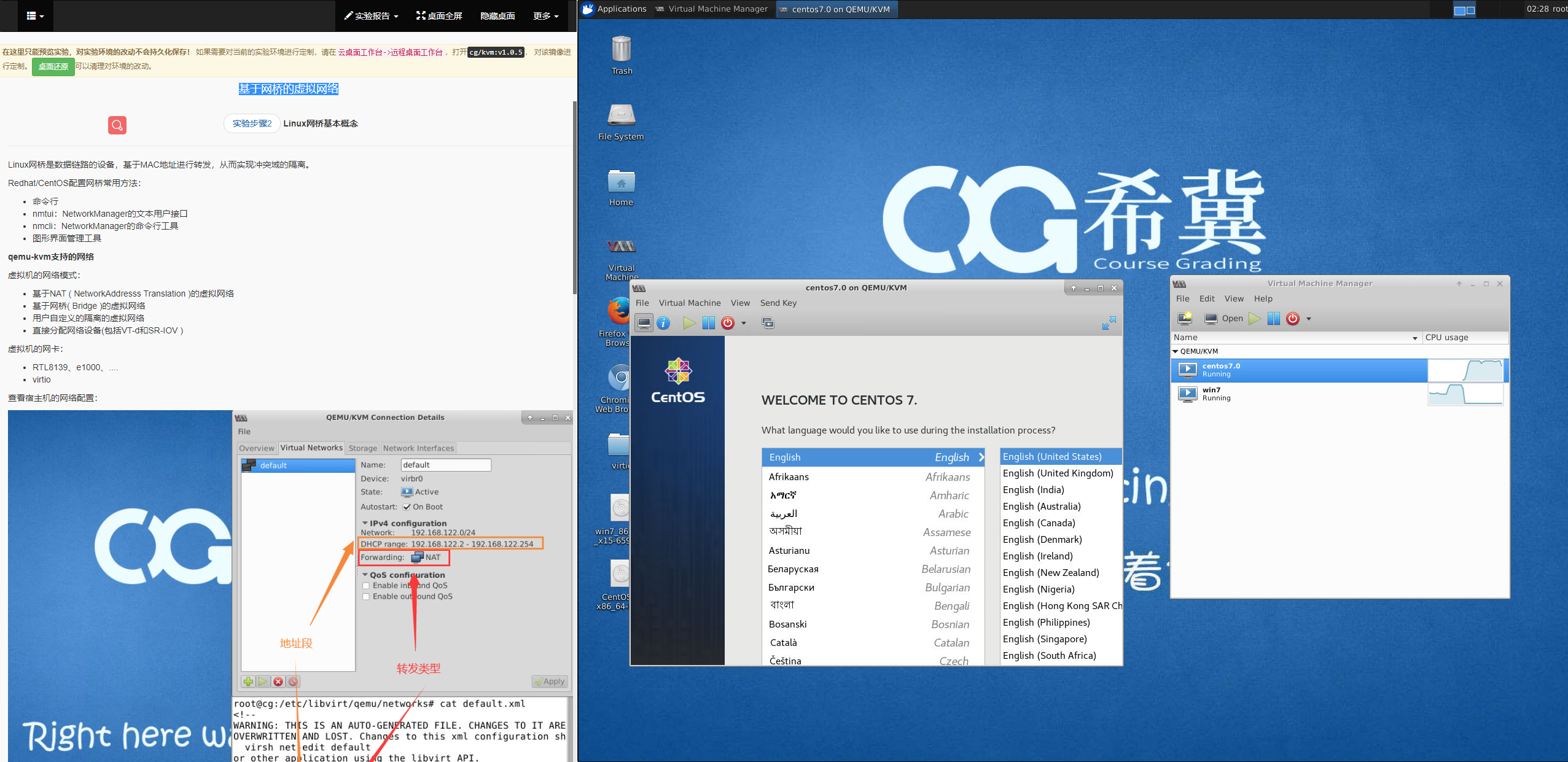Open Virtual Machine menu in centos7.0 window

pyautogui.click(x=690, y=303)
